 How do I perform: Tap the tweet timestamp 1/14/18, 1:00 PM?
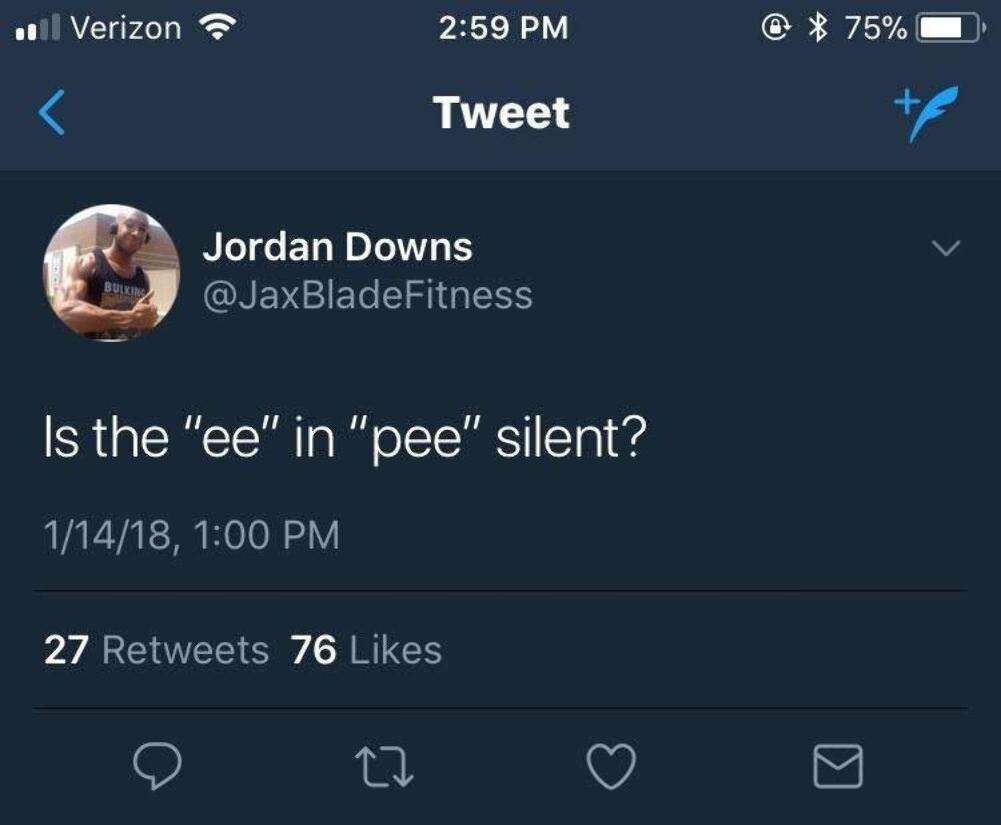coord(191,535)
